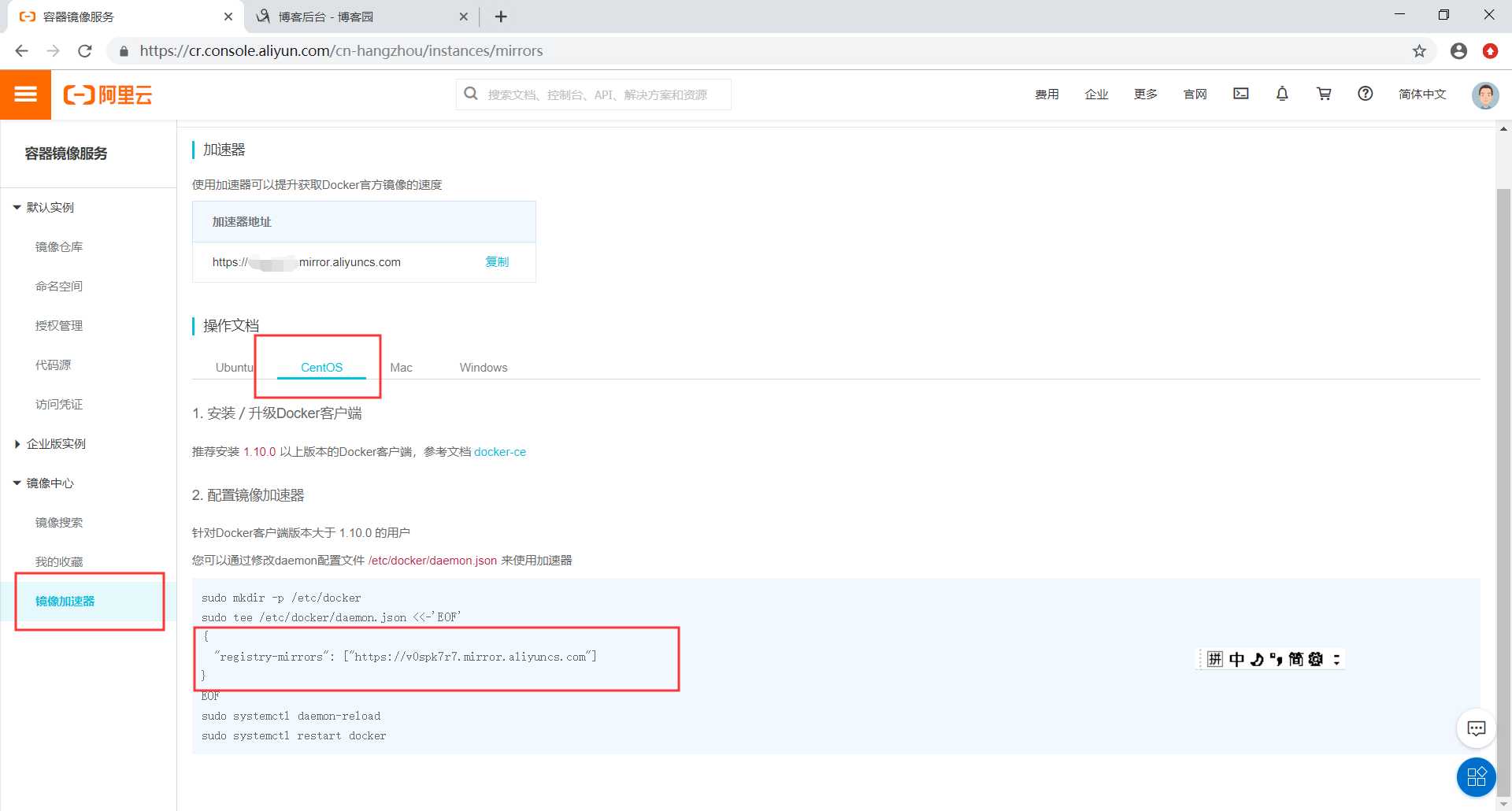Click the Aliyun logo
1512x811 pixels.
pos(108,94)
